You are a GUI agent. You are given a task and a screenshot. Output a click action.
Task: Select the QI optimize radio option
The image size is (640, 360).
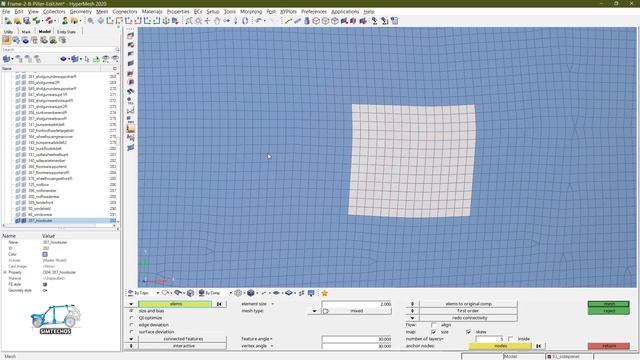click(x=131, y=318)
